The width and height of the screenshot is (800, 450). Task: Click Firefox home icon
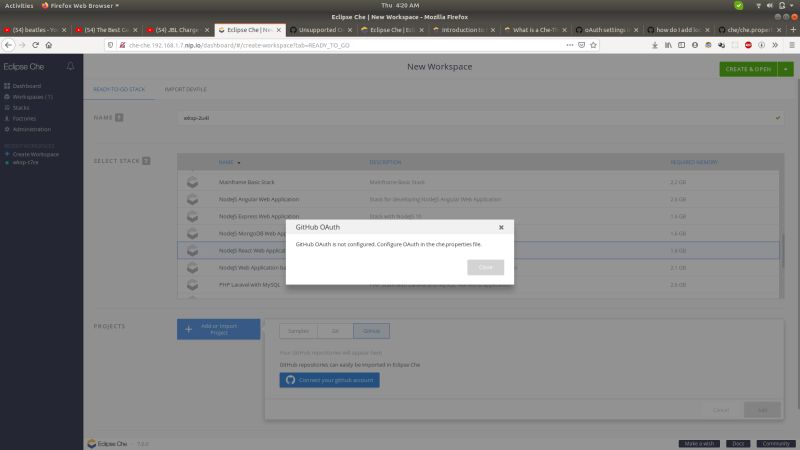(x=48, y=45)
